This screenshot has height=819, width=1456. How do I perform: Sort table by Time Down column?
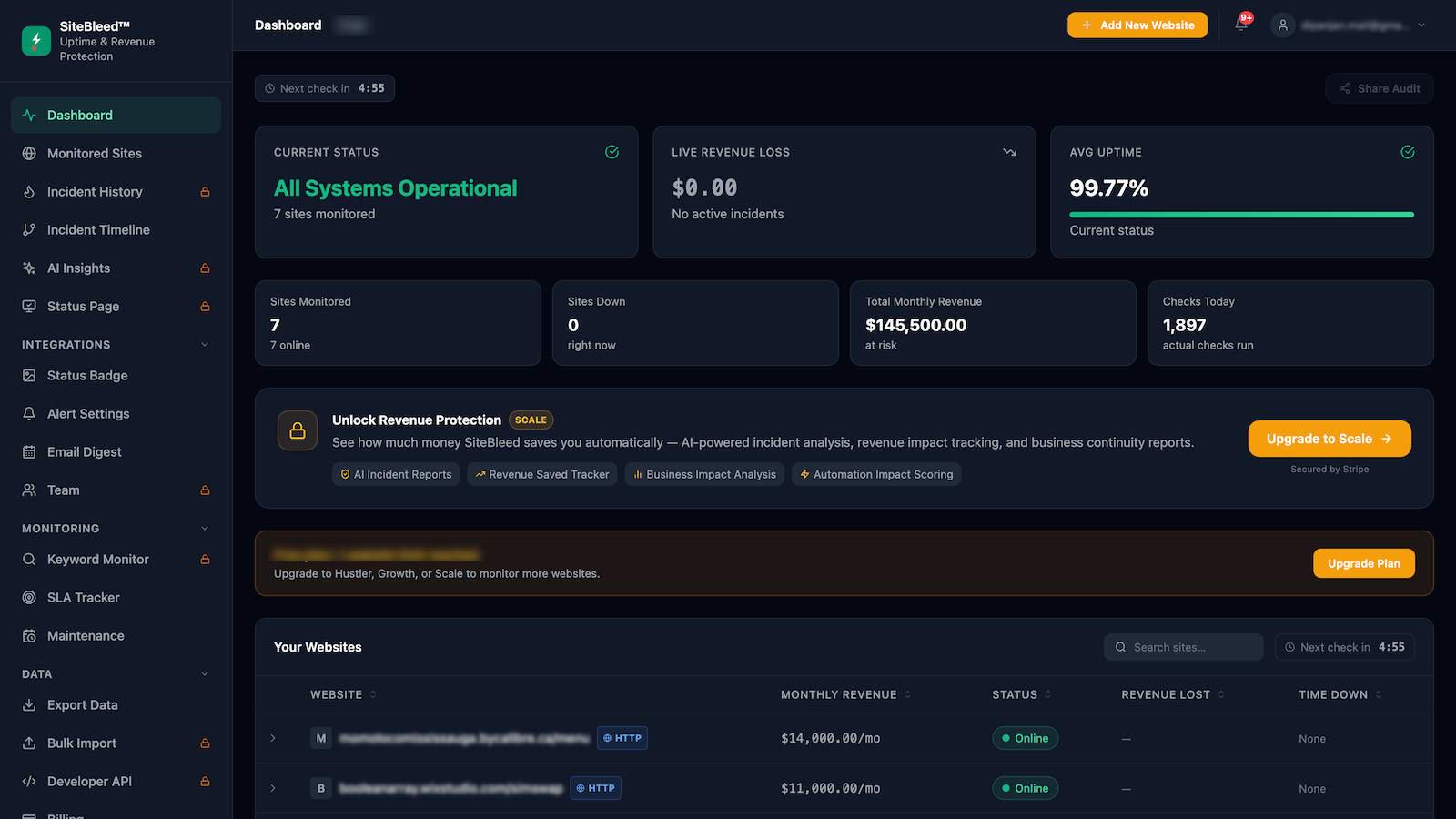pyautogui.click(x=1340, y=694)
